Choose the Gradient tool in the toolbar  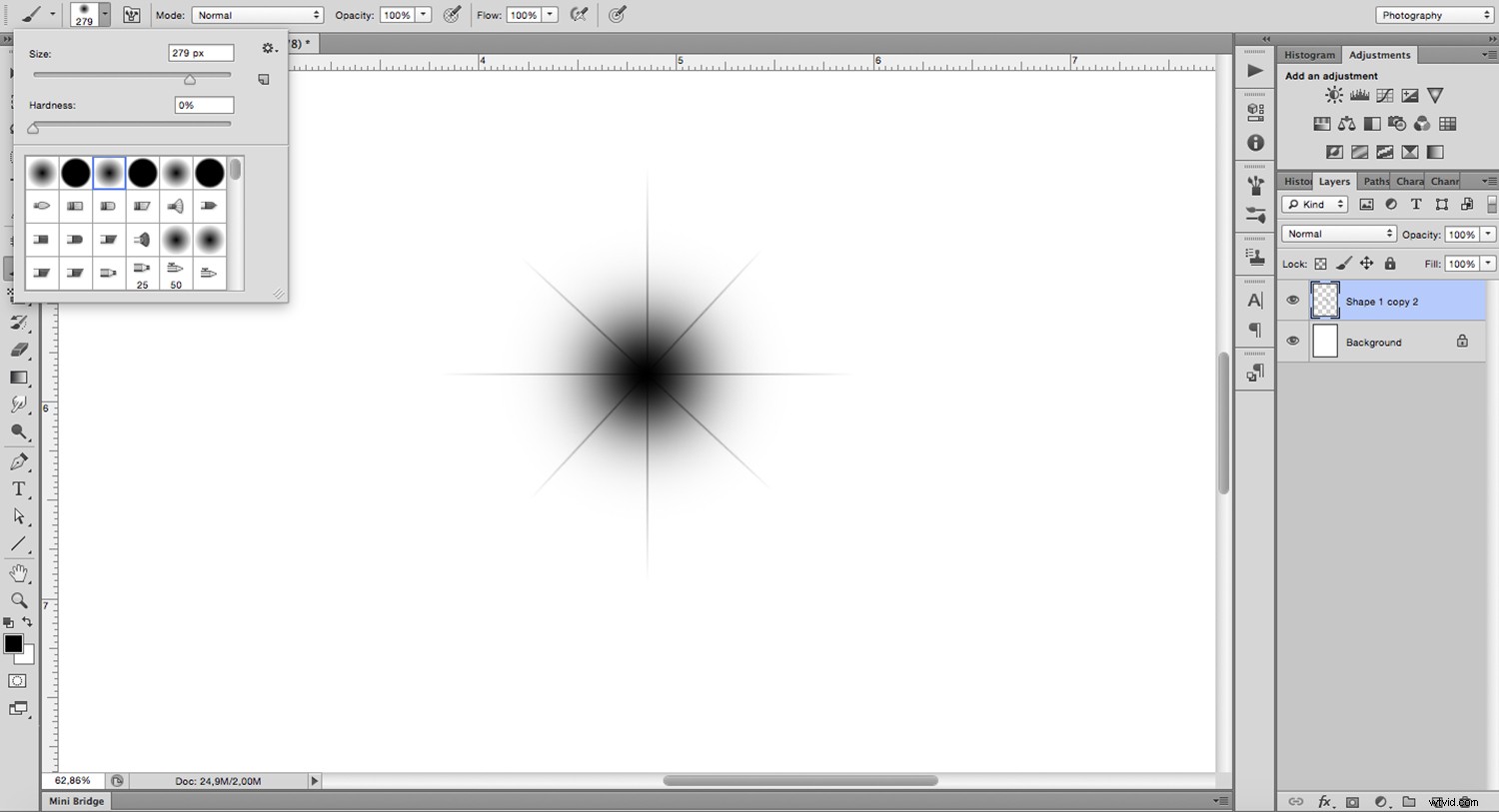[18, 378]
